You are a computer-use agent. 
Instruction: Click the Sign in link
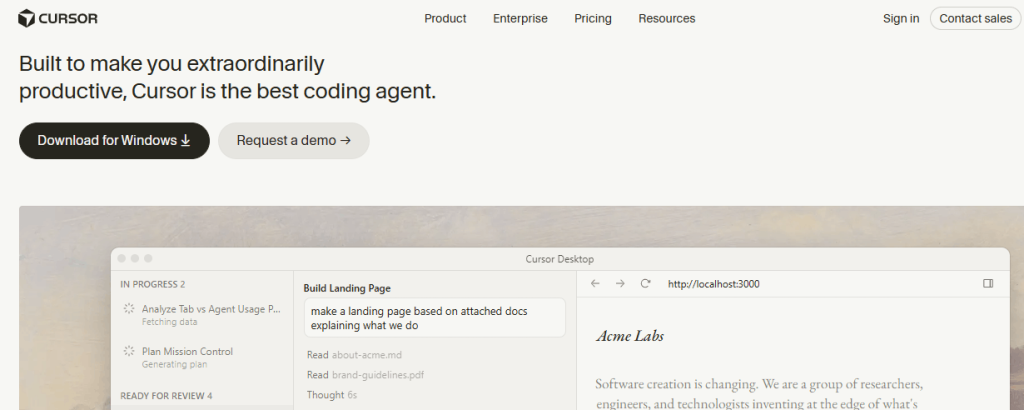[x=901, y=18]
